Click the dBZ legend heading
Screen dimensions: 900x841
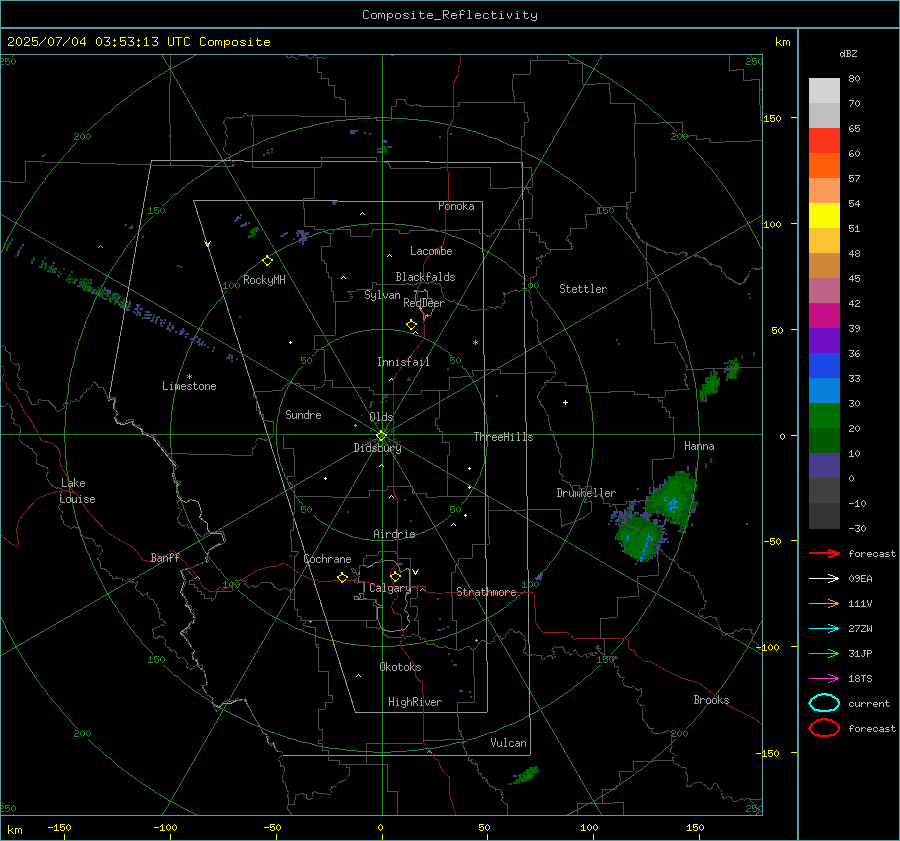(x=848, y=53)
